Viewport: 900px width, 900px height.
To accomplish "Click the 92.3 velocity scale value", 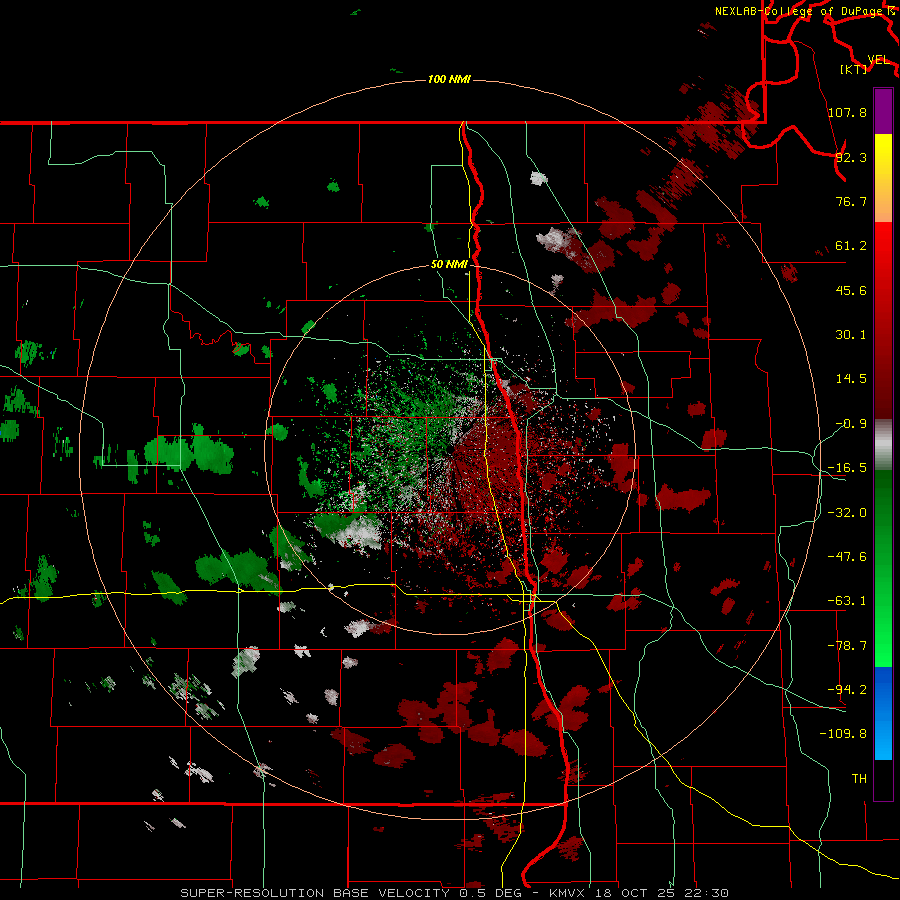I will point(851,157).
